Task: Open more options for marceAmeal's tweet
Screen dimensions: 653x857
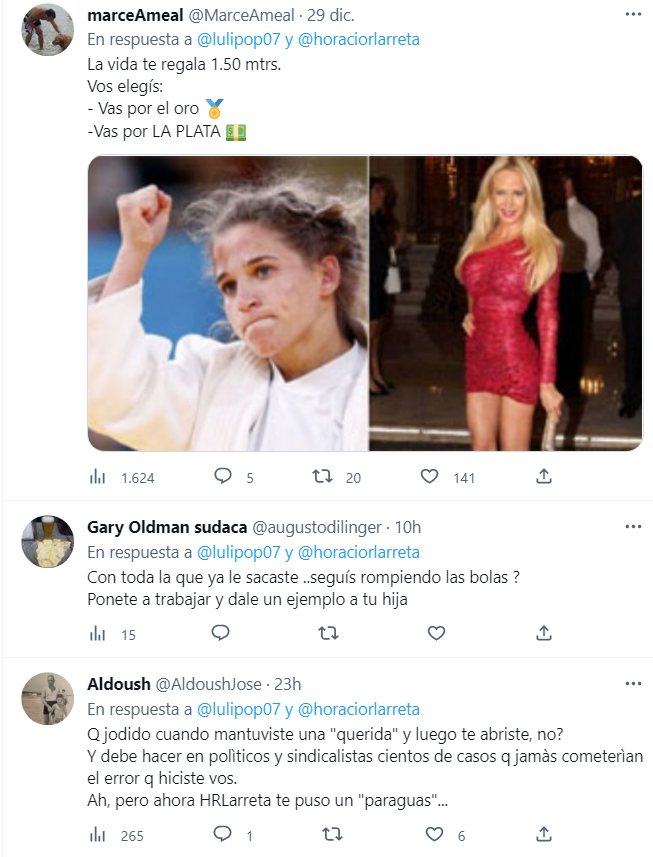Action: (x=632, y=15)
